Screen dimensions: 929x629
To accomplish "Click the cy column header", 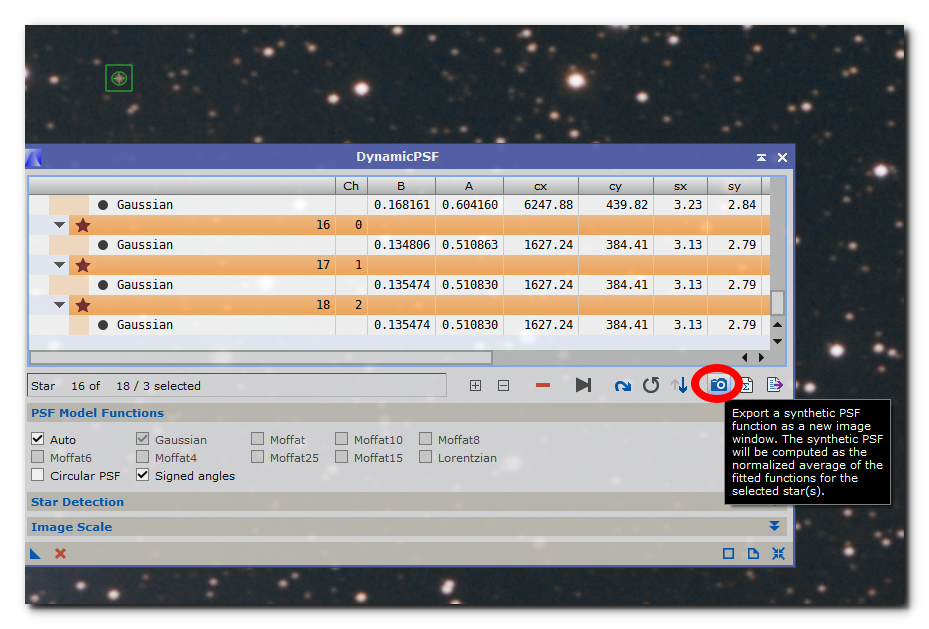I will [616, 186].
